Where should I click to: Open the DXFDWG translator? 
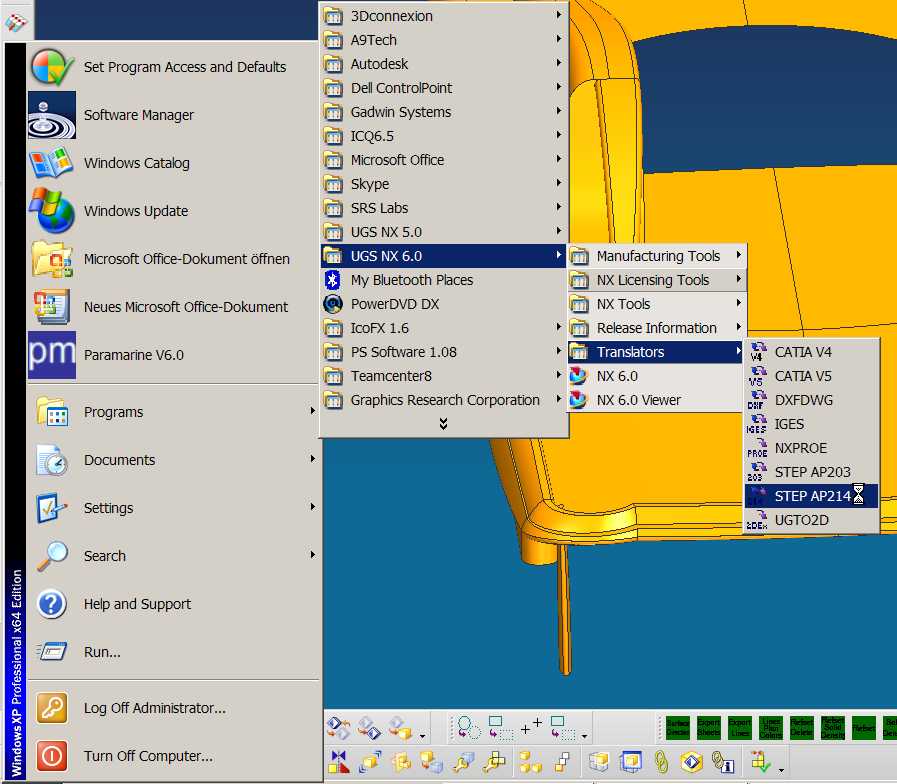click(x=811, y=400)
